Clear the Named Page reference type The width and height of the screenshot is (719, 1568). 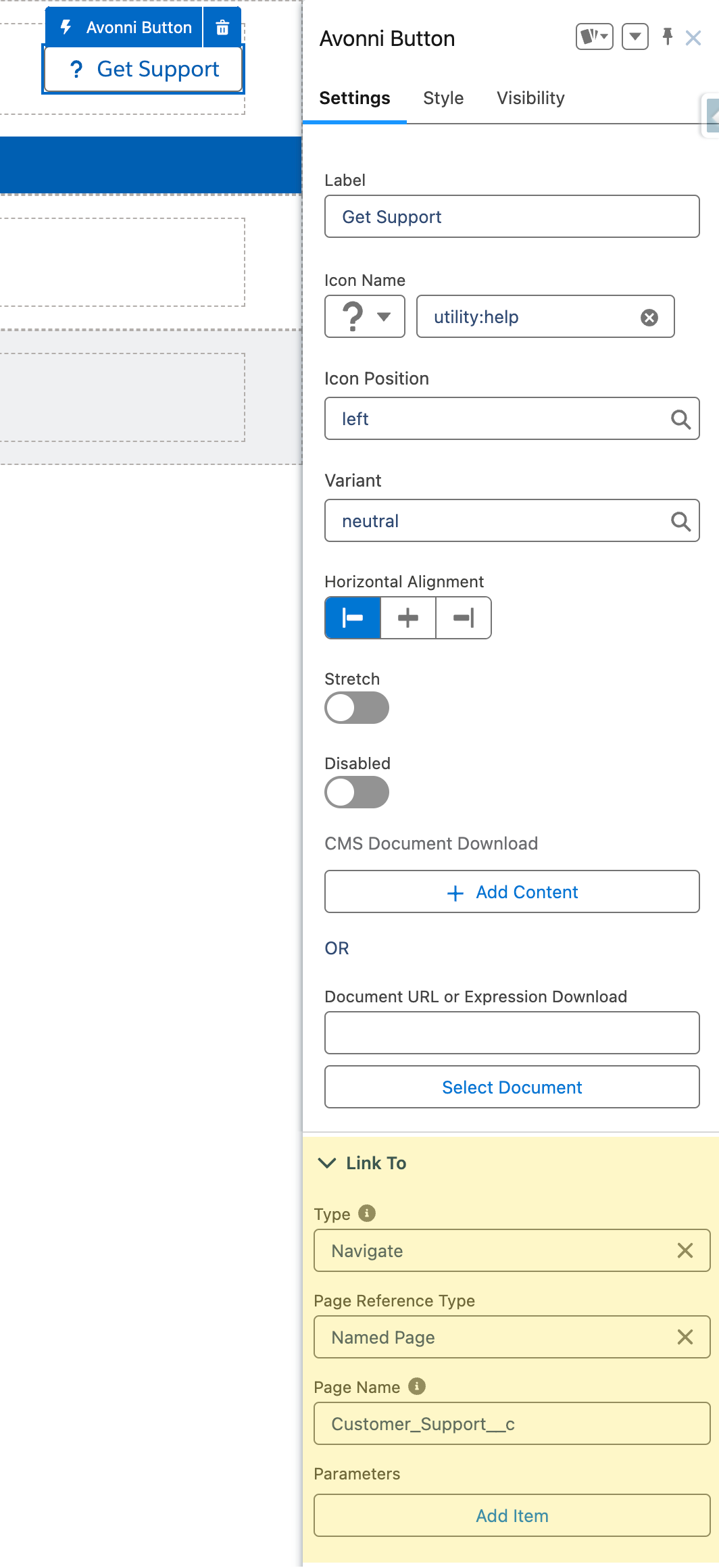(685, 1337)
